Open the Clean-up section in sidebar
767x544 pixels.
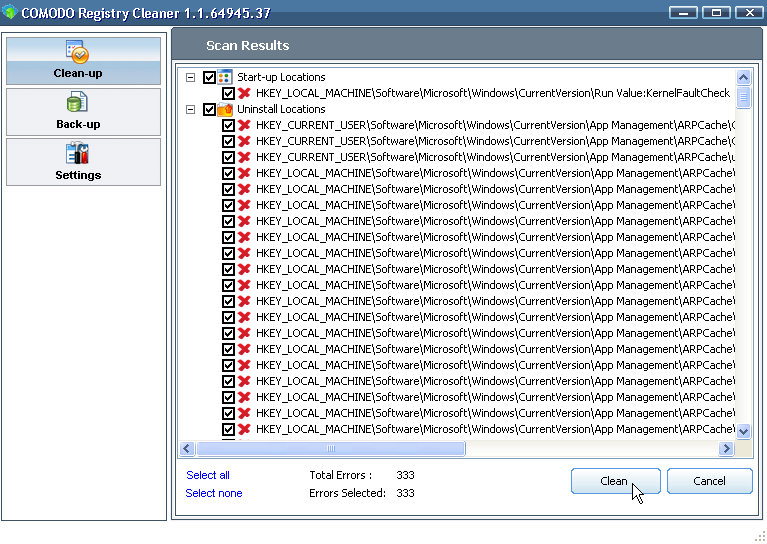pos(83,61)
